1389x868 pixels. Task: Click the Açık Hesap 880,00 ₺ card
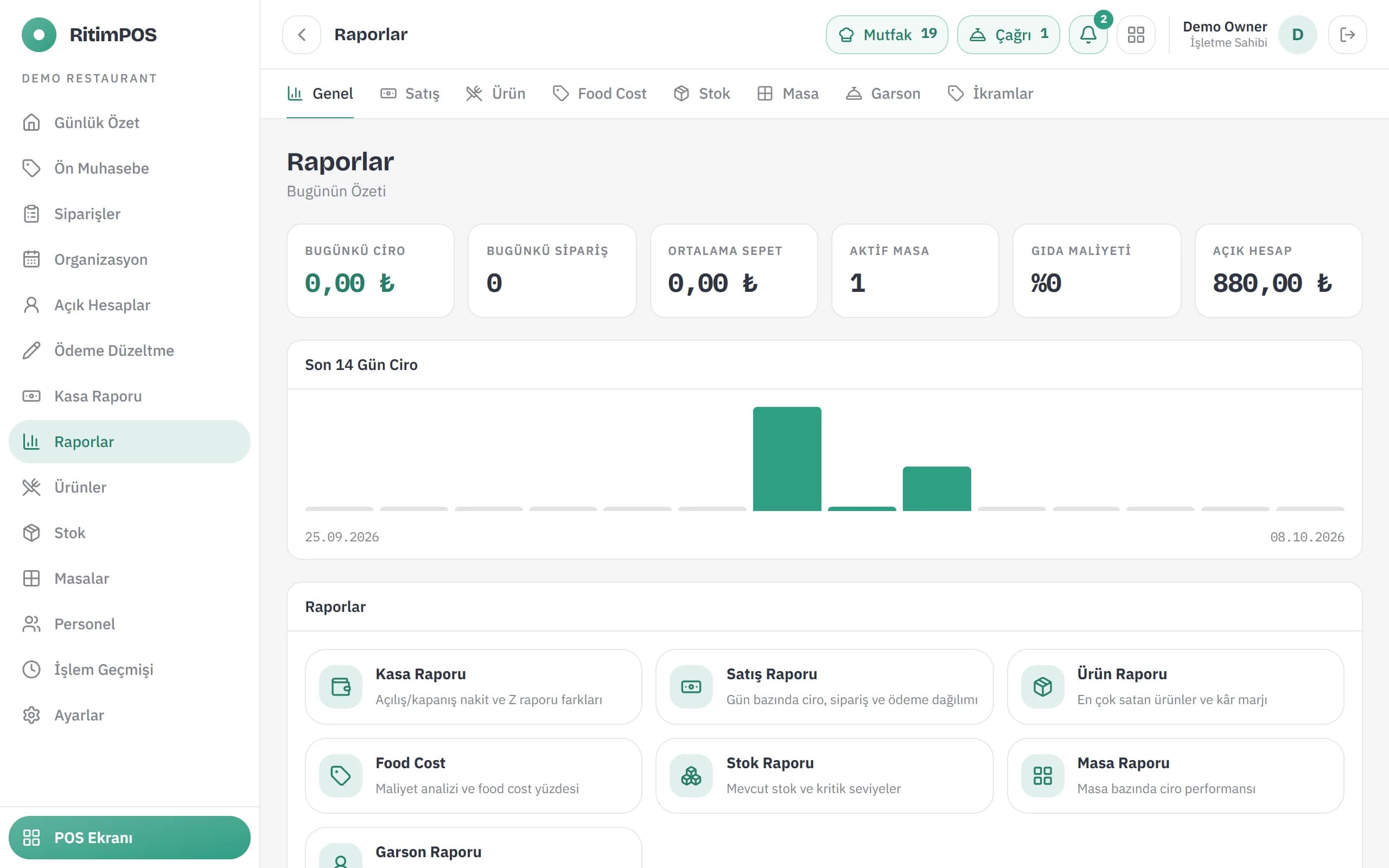coord(1278,270)
